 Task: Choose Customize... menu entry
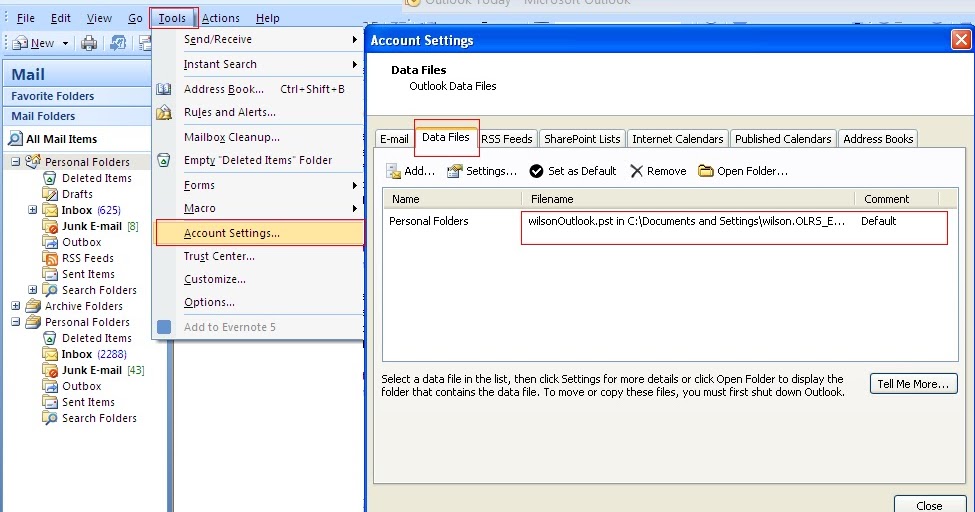click(215, 279)
